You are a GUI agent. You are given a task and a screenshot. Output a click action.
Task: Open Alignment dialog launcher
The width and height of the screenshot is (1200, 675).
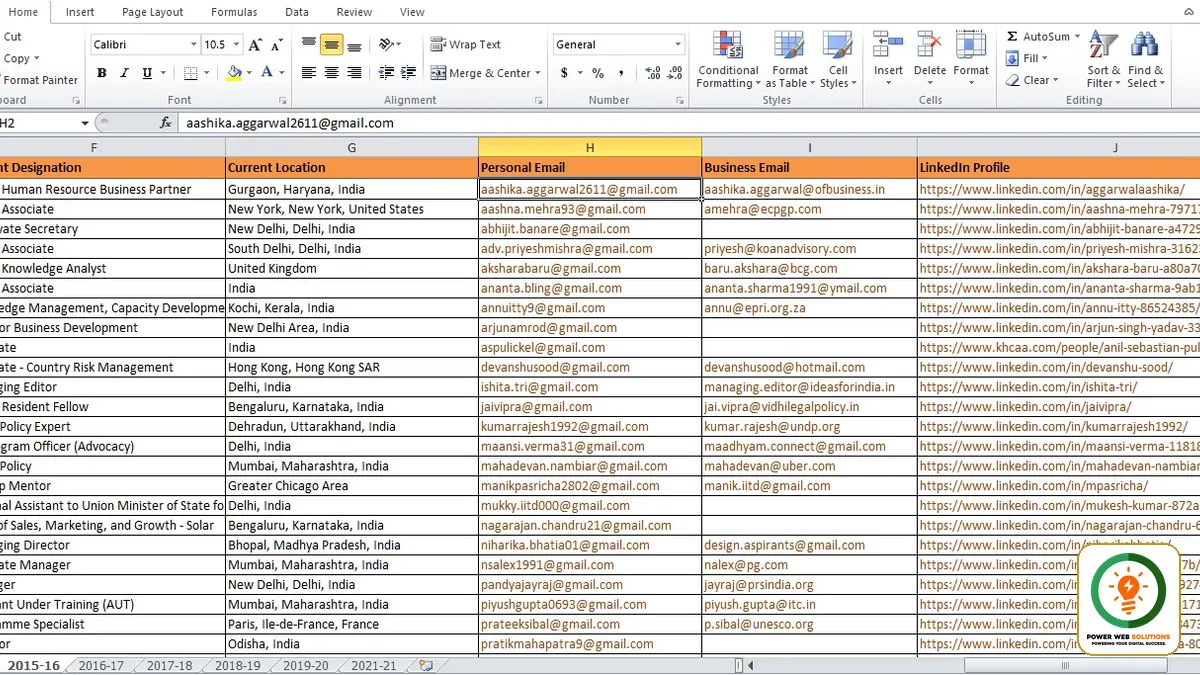(539, 101)
